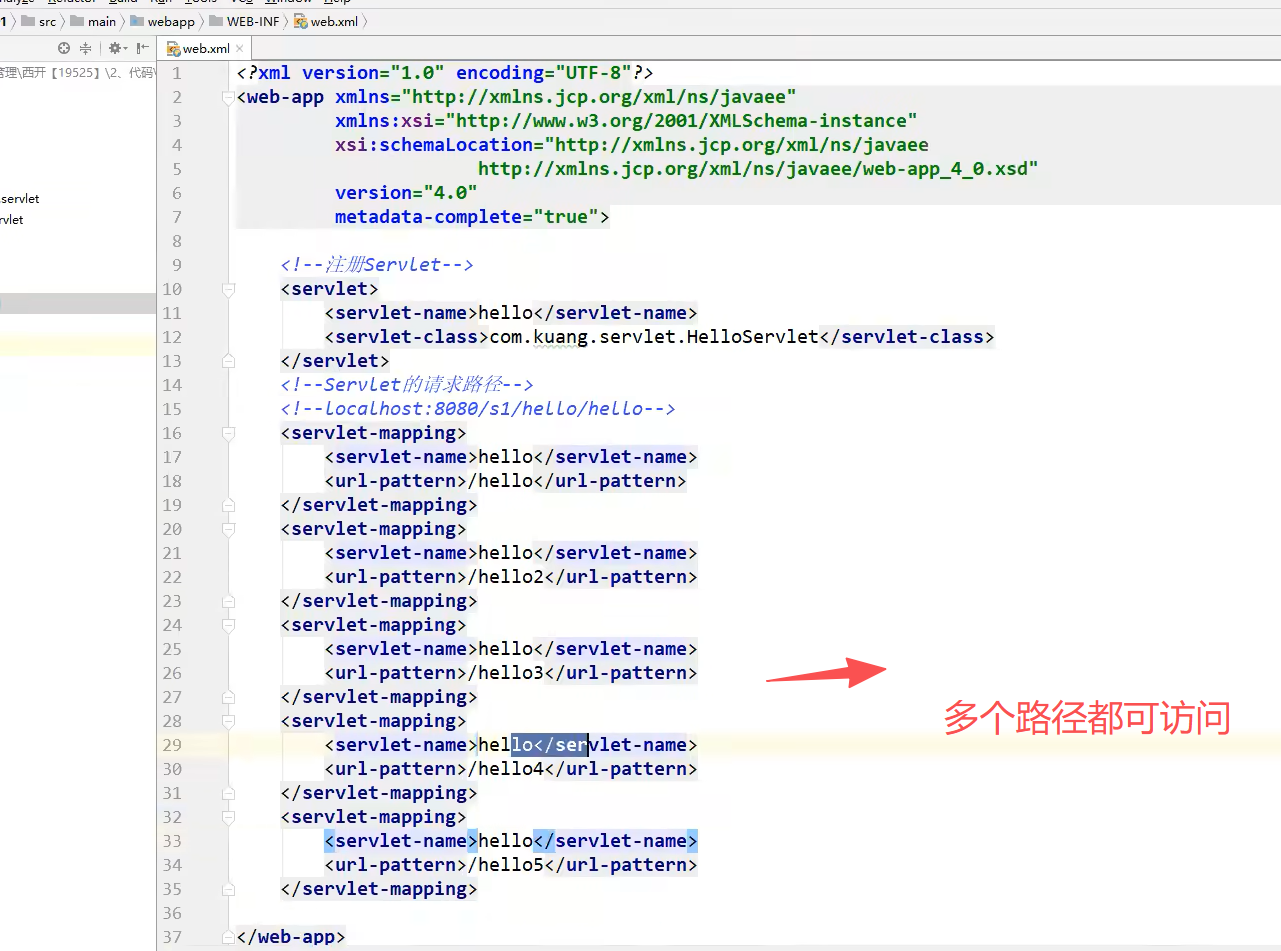1281x951 pixels.
Task: Click line number 8 in gutter
Action: point(177,241)
